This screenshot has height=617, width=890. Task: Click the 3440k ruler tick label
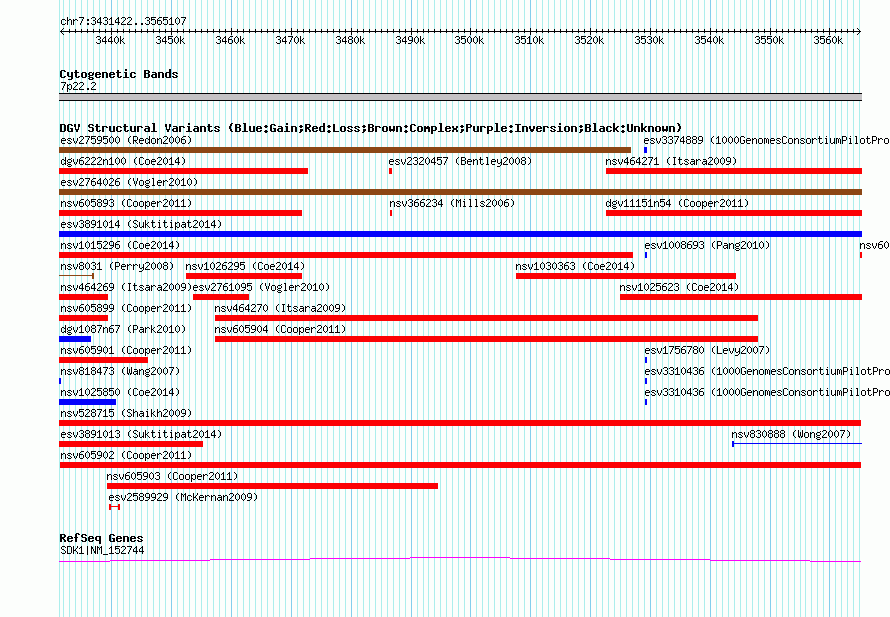(x=110, y=41)
